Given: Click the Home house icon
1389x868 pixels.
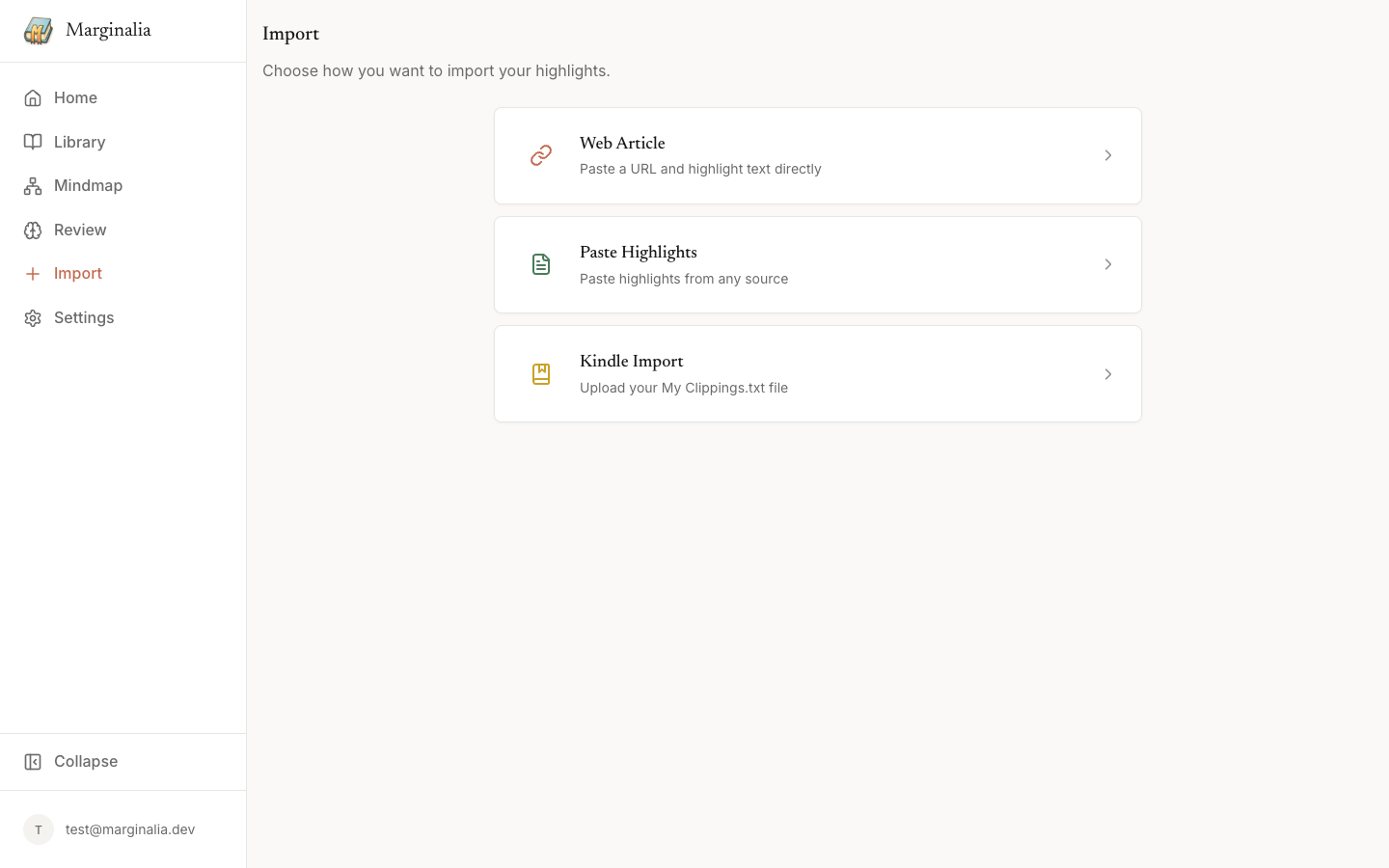Looking at the screenshot, I should 33,98.
